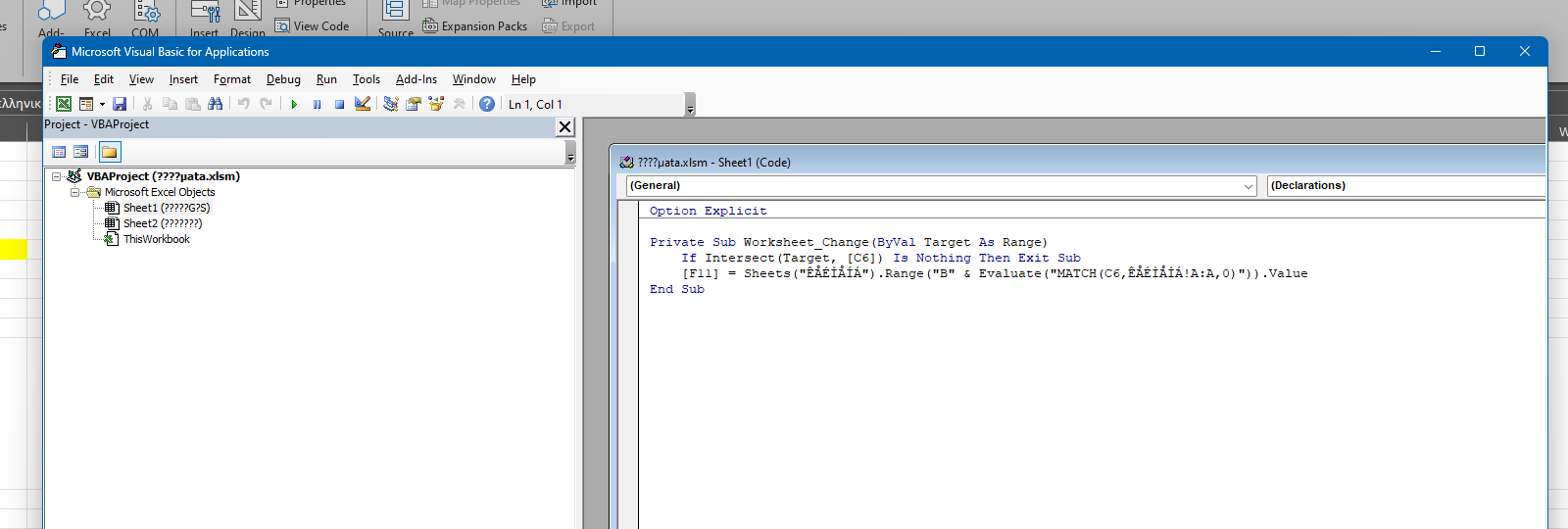Open the Window menu
Image resolution: width=1568 pixels, height=529 pixels.
[x=474, y=79]
